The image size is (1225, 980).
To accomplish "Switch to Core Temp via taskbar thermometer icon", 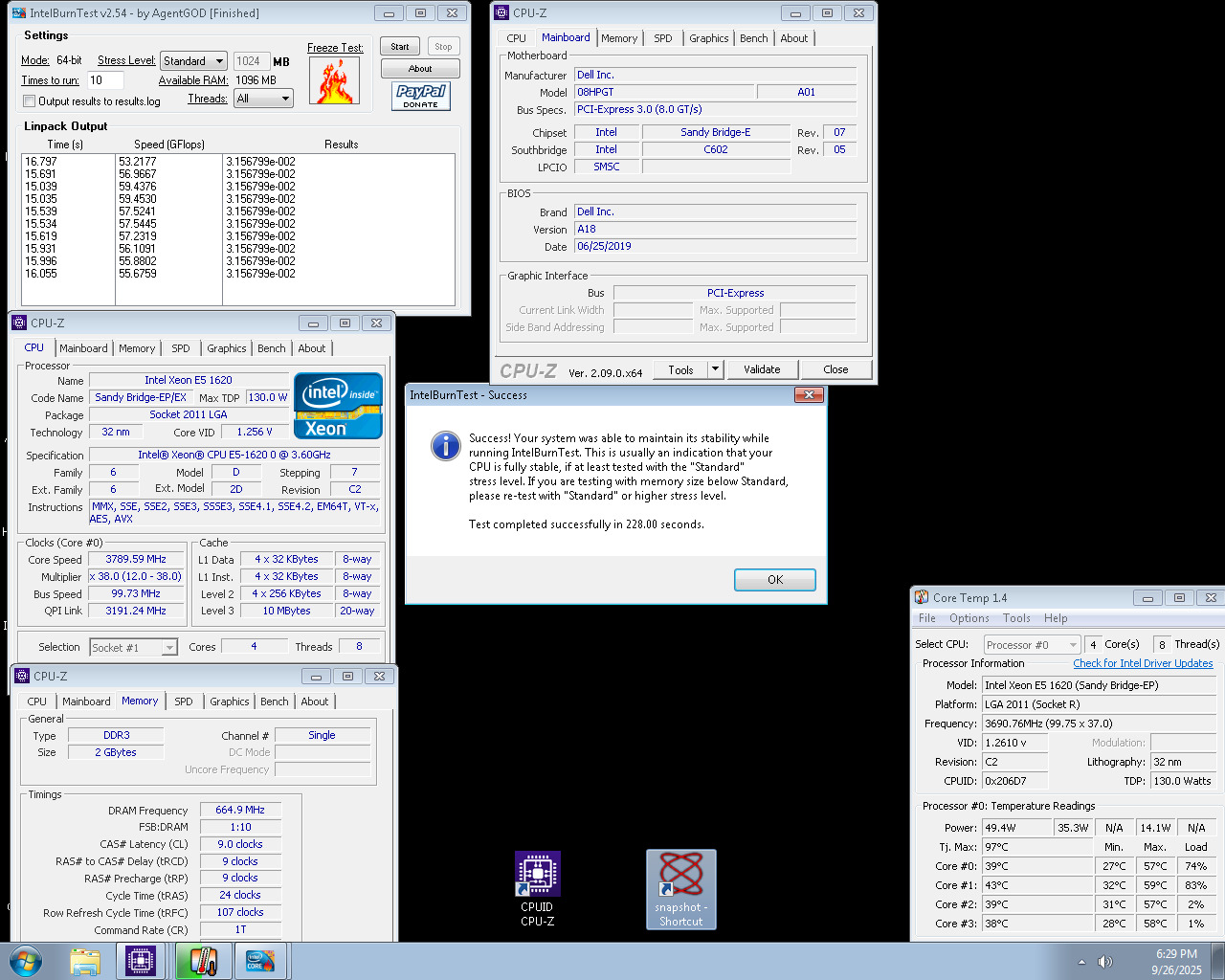I will tap(202, 961).
